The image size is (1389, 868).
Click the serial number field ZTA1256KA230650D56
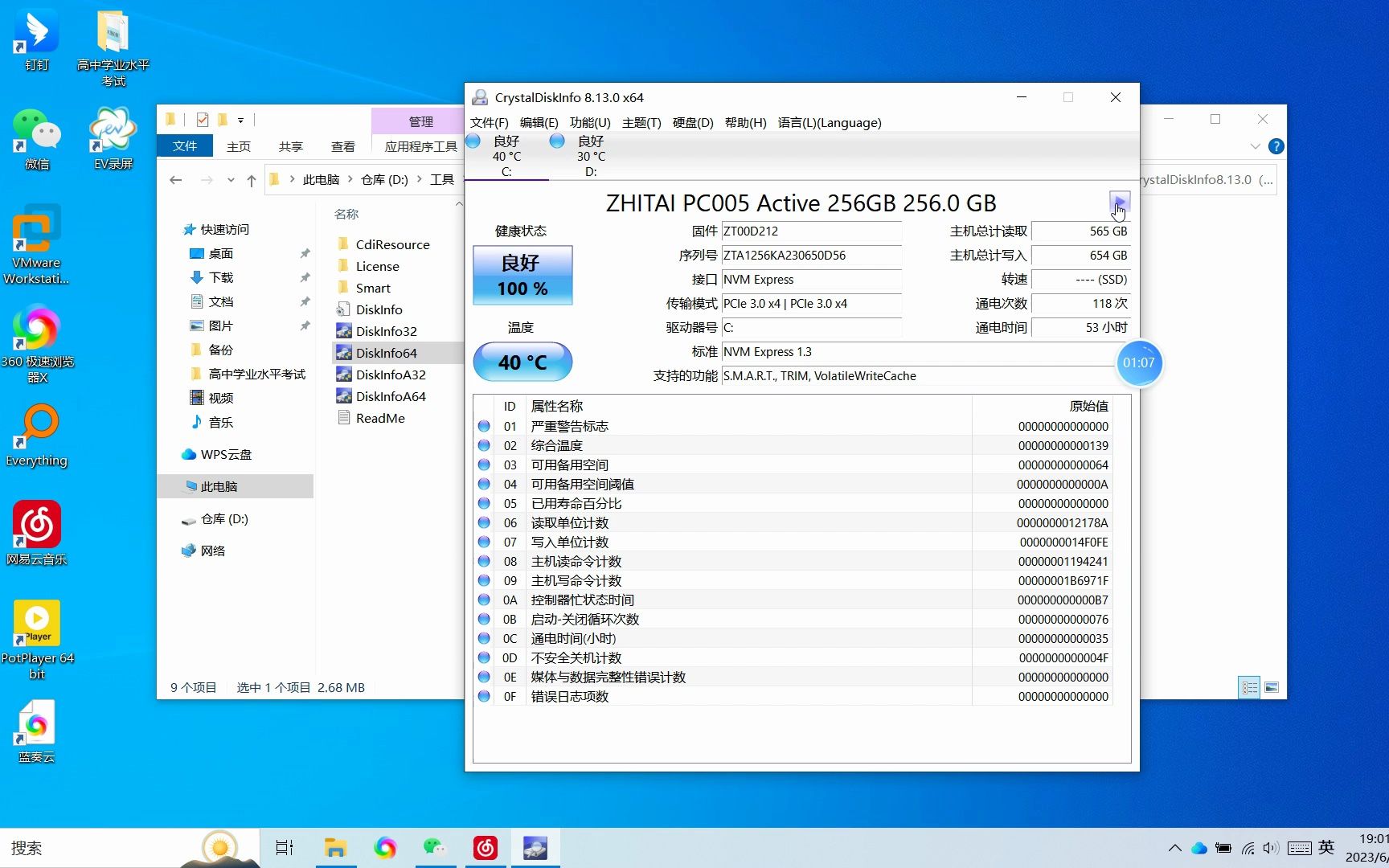(x=811, y=256)
